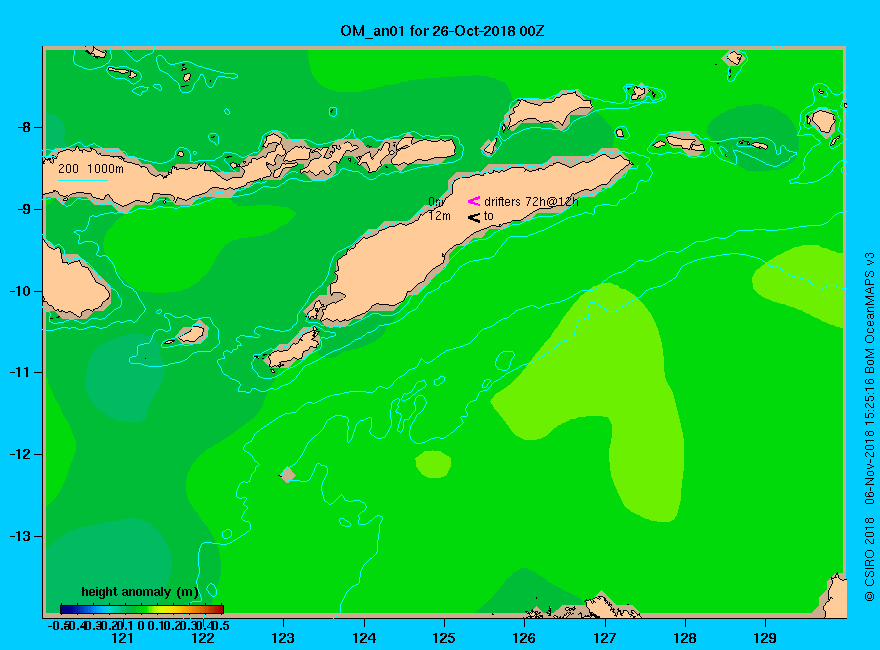Click longitude axis label 125
Screen dimensions: 880x650
pos(444,638)
